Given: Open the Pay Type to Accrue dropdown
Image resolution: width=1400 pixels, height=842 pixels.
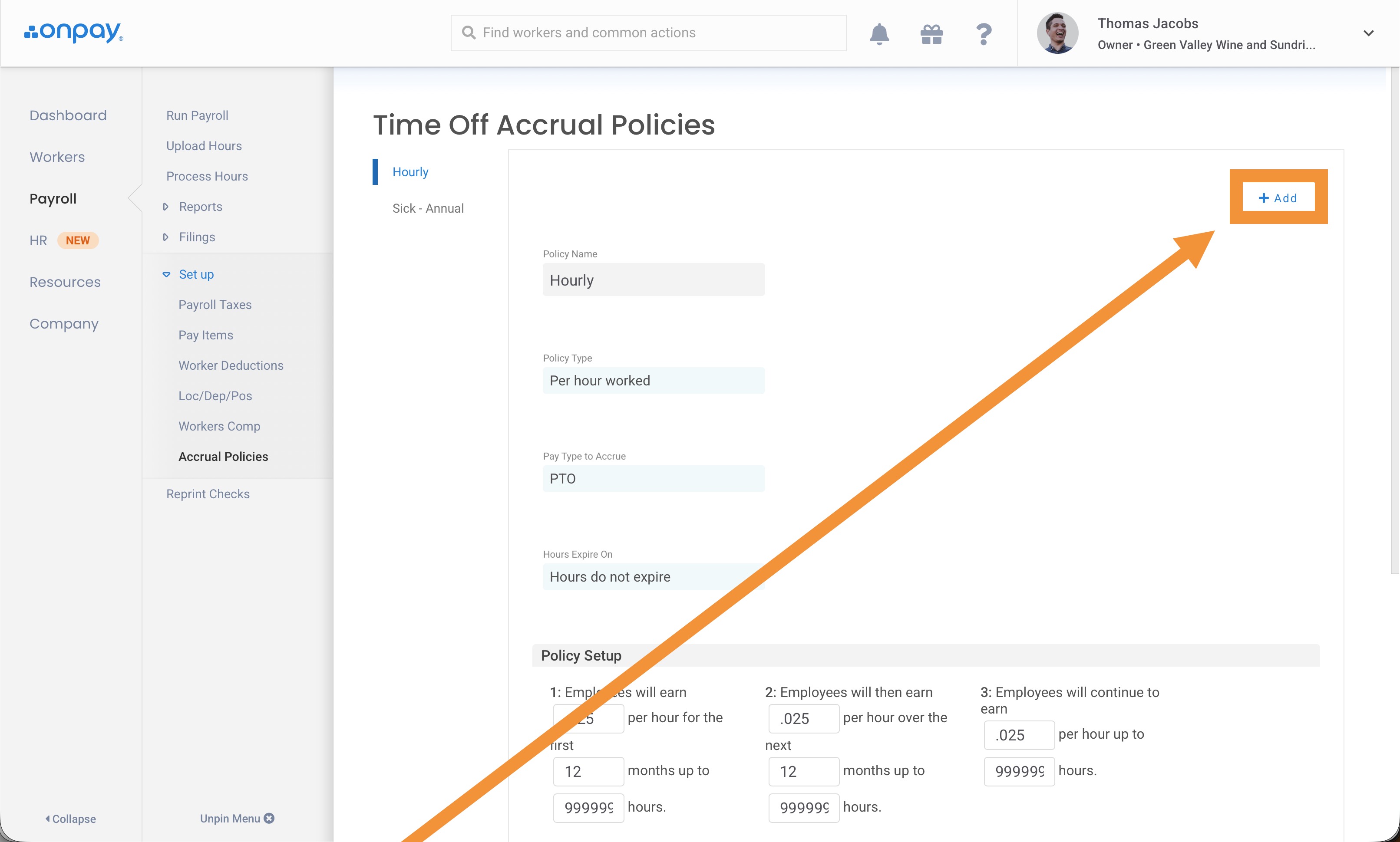Looking at the screenshot, I should click(653, 479).
